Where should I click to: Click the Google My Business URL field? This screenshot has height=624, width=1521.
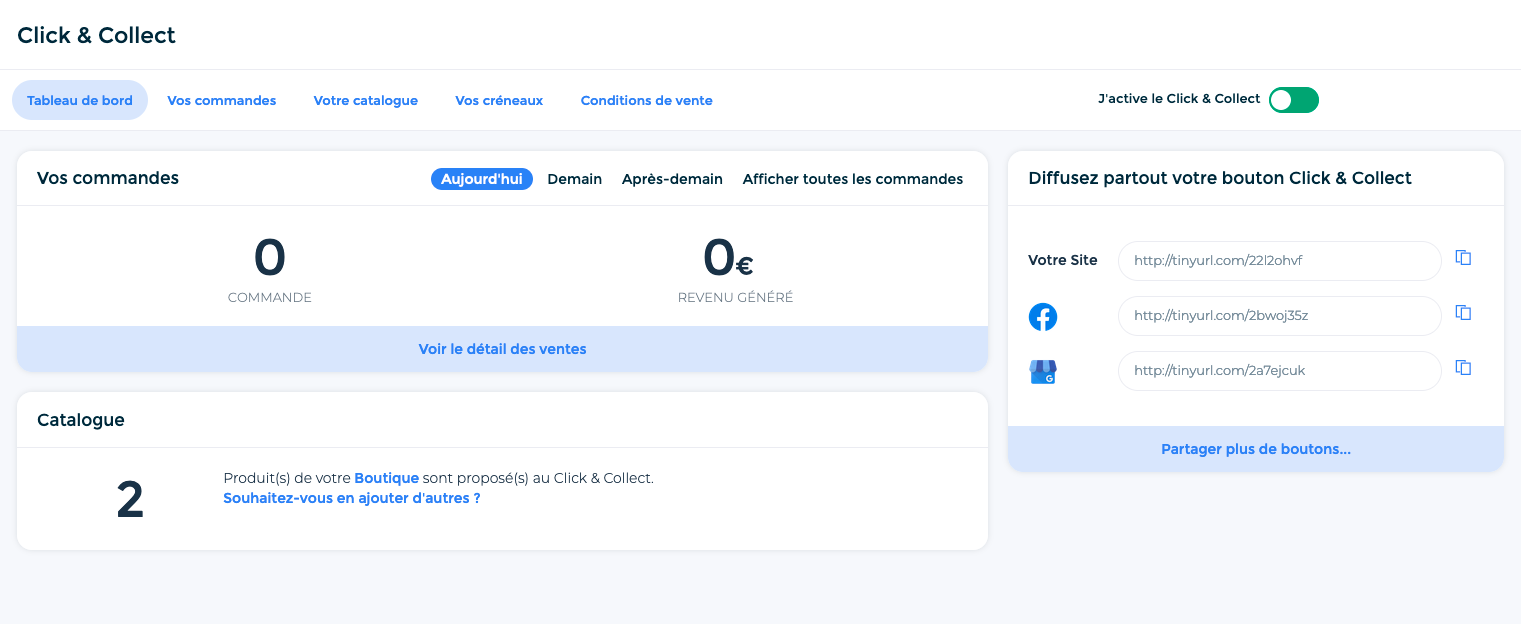(x=1280, y=370)
